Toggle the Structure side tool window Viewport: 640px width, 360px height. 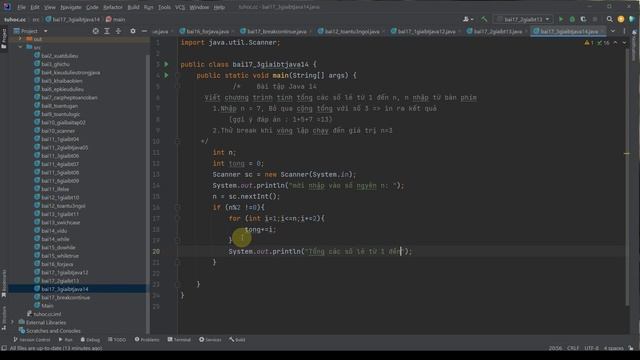coord(4,318)
